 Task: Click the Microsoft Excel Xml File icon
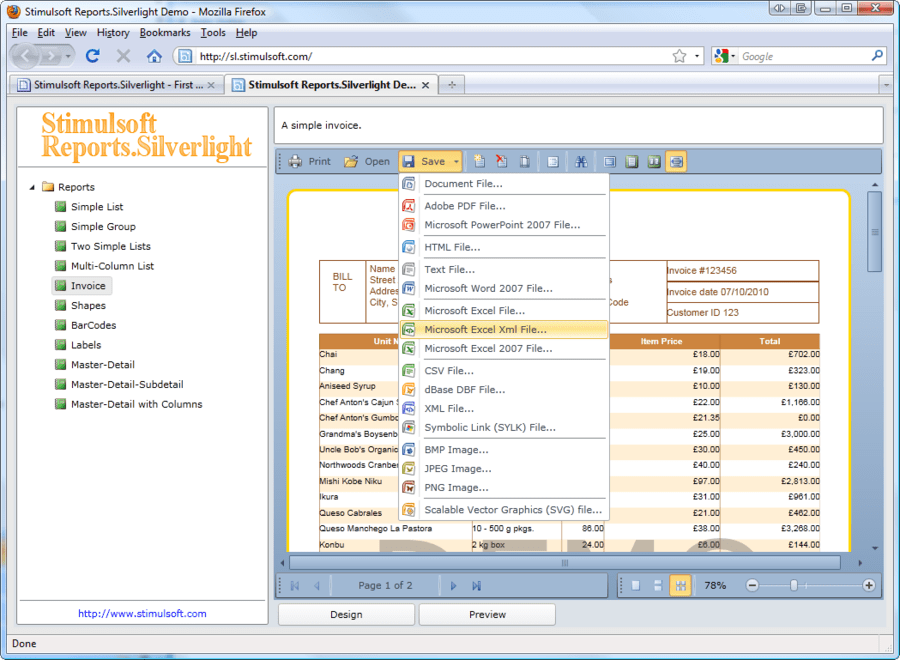click(x=408, y=329)
